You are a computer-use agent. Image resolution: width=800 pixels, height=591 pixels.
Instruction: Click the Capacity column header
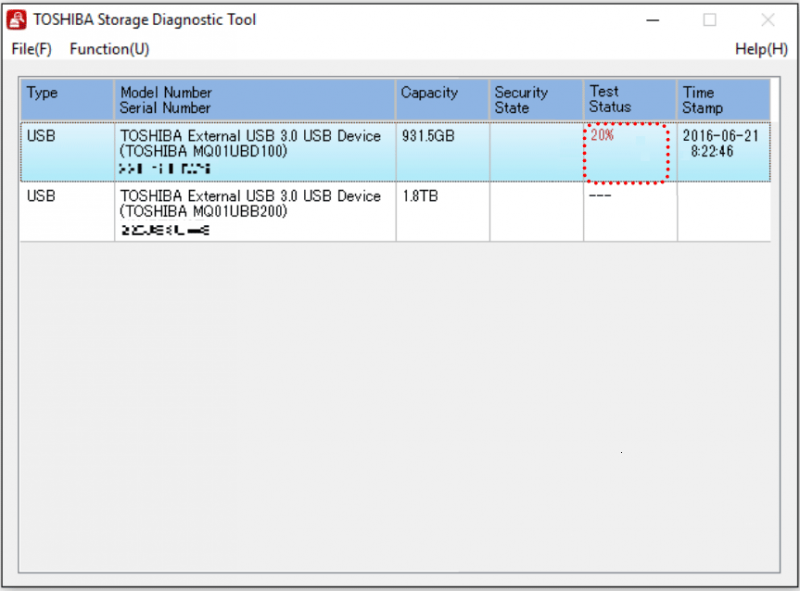pyautogui.click(x=442, y=100)
